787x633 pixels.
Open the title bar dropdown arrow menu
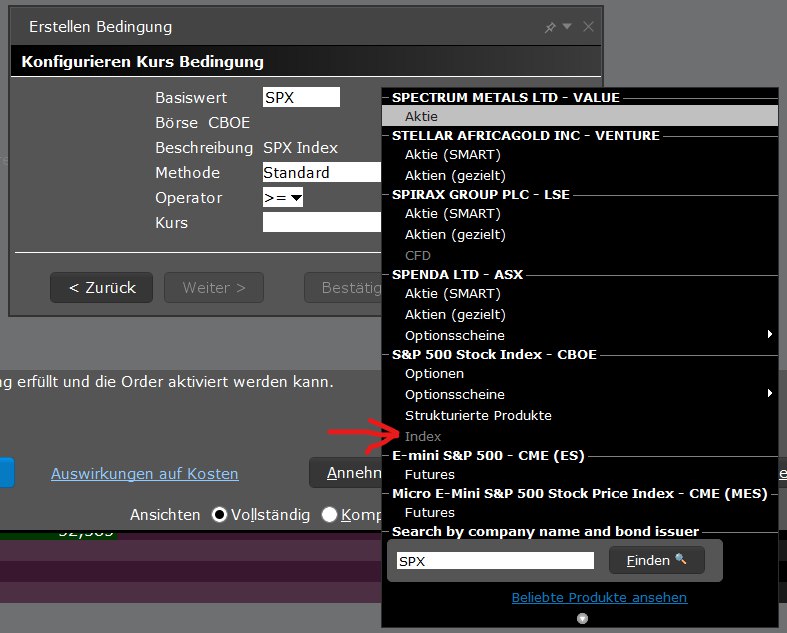tap(568, 27)
